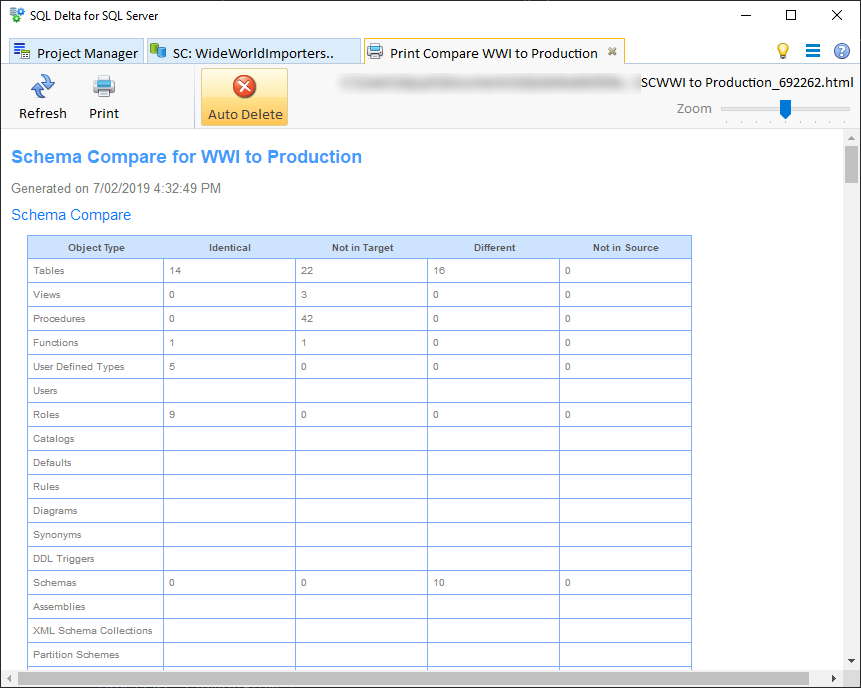The width and height of the screenshot is (861, 688).
Task: Open the hamburger menu icon
Action: [813, 51]
